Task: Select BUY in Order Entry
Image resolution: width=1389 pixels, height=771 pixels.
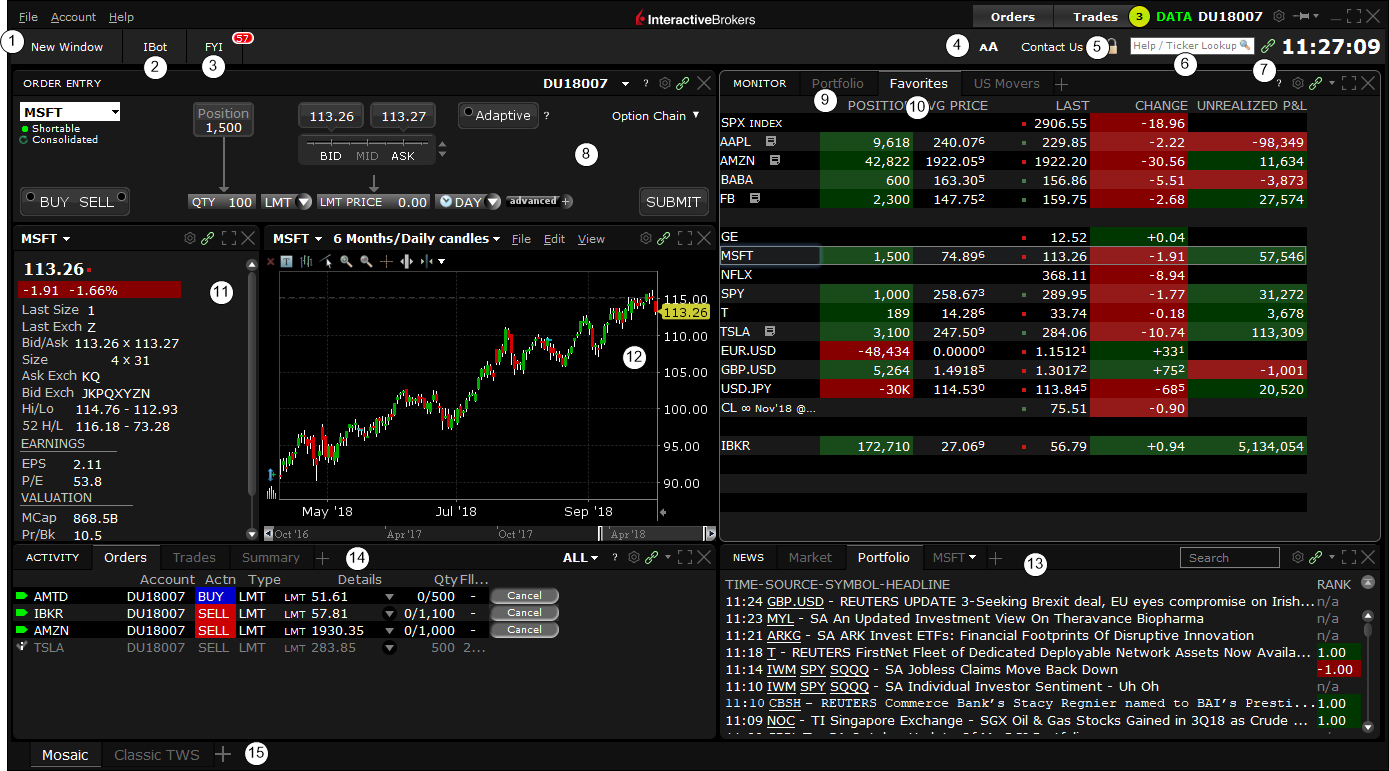Action: click(54, 202)
